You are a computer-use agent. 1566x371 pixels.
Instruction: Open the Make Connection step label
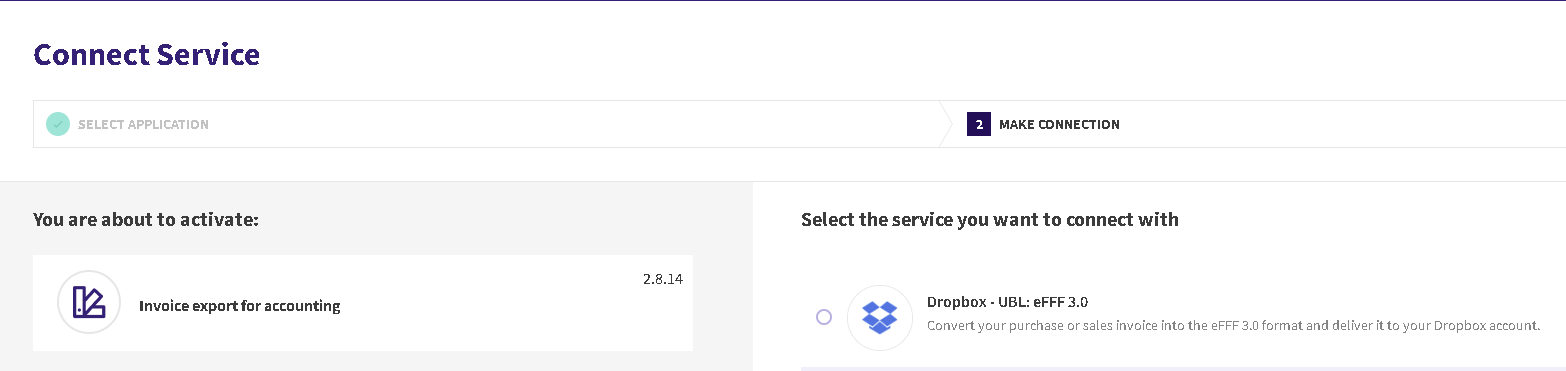pyautogui.click(x=1059, y=125)
